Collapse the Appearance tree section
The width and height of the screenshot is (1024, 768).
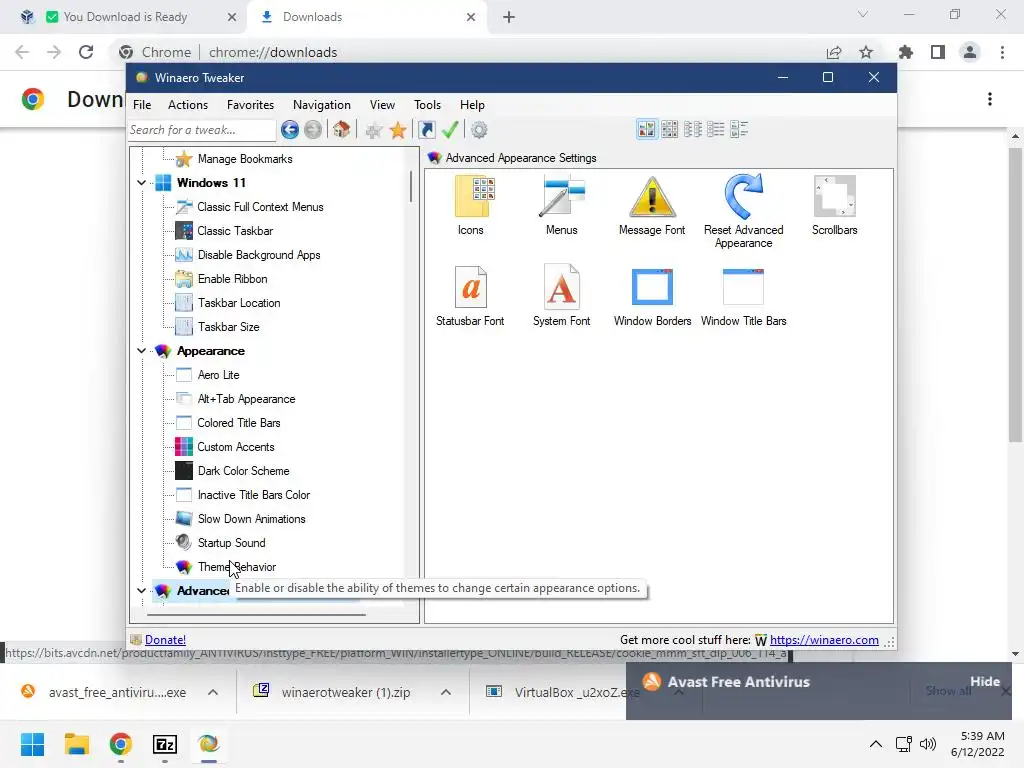click(x=142, y=351)
